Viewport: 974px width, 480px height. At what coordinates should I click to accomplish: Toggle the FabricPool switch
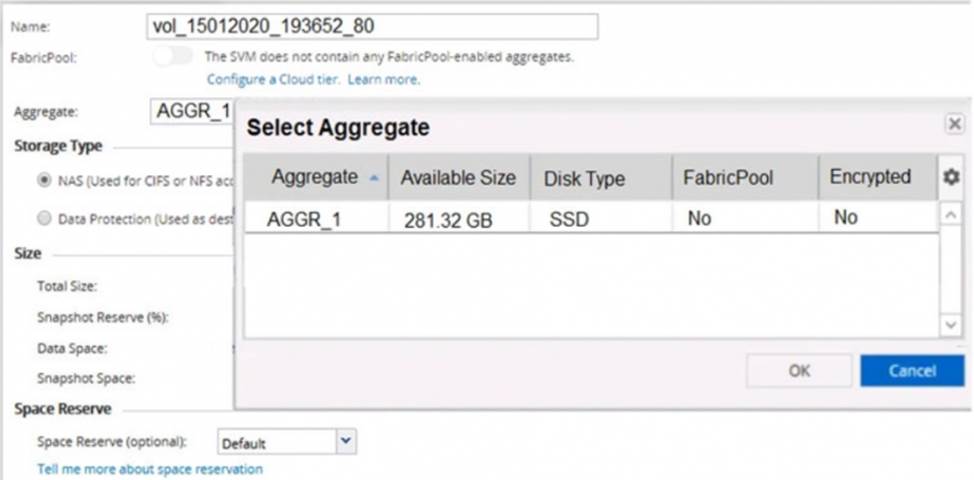[174, 57]
